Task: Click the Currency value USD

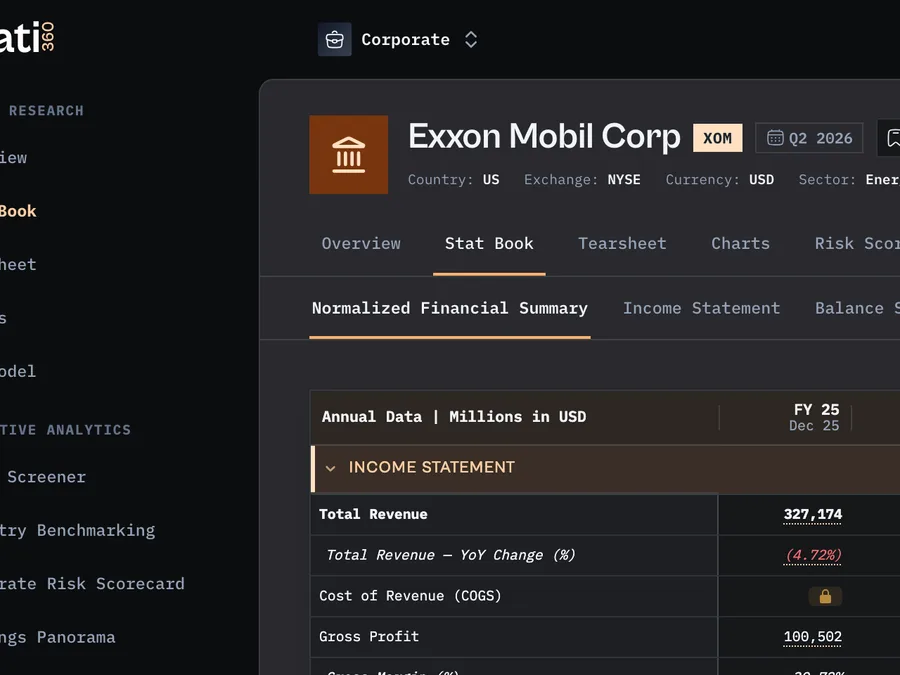Action: (761, 180)
